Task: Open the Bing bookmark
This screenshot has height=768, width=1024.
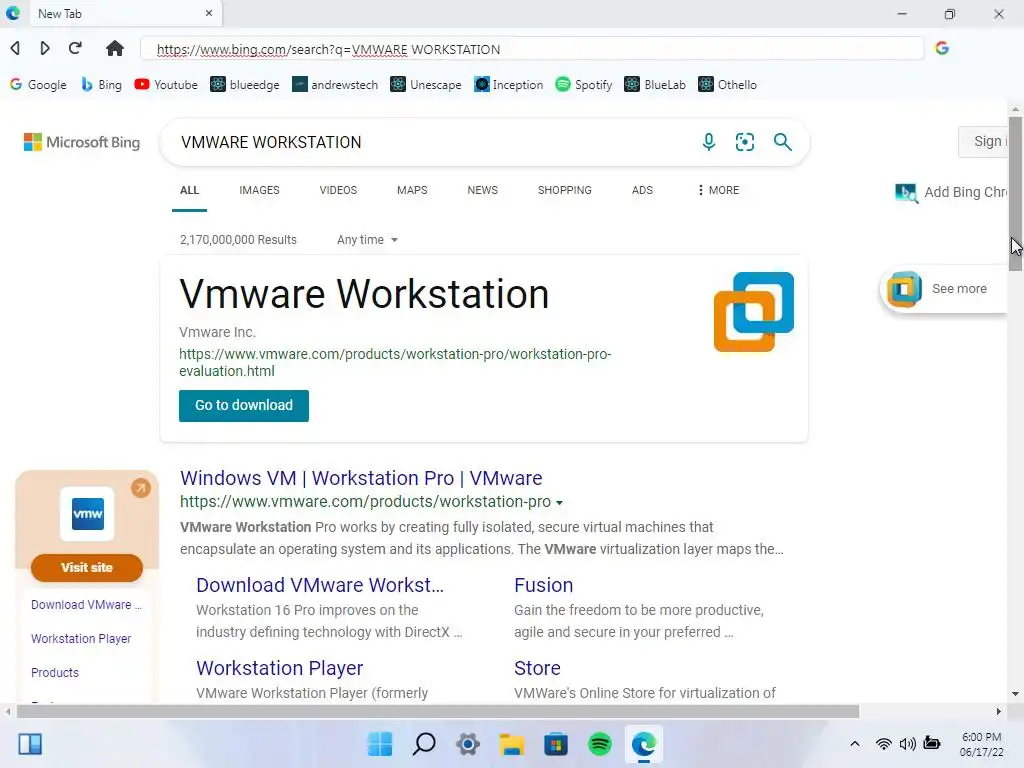Action: [101, 85]
